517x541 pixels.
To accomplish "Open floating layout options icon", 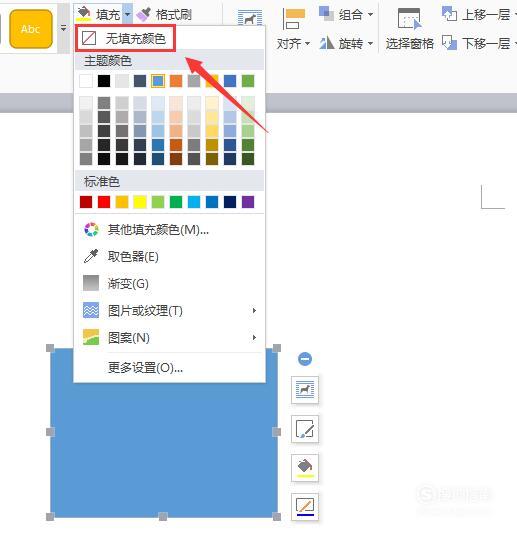I will (x=305, y=390).
